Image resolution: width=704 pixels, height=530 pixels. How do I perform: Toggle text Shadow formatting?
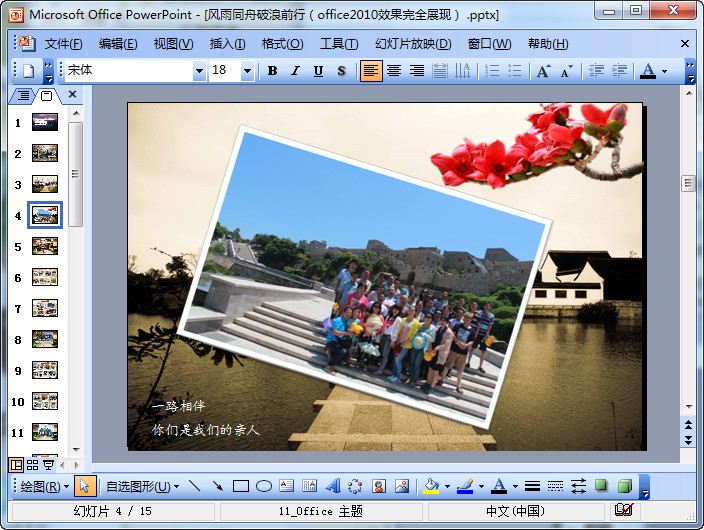[x=341, y=71]
